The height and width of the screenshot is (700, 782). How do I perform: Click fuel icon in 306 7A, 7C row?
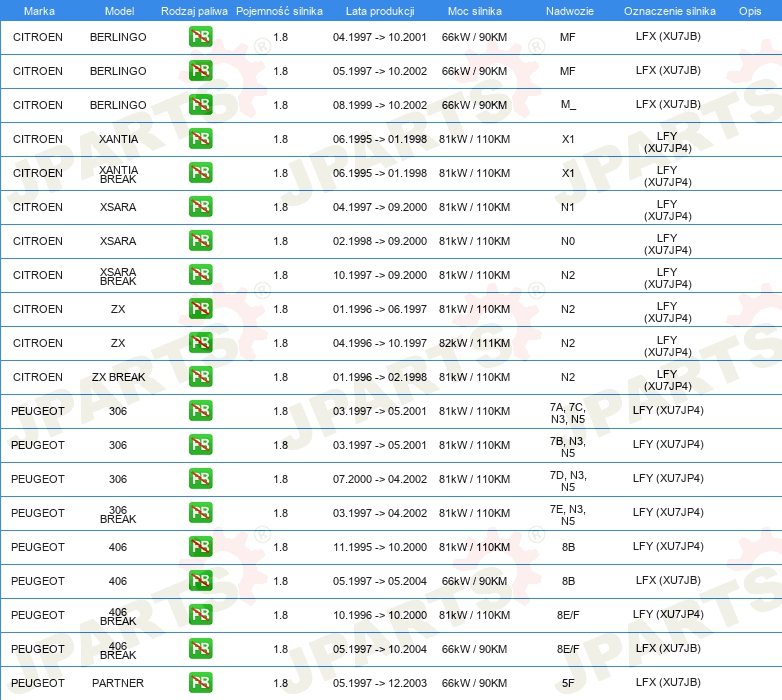[200, 410]
